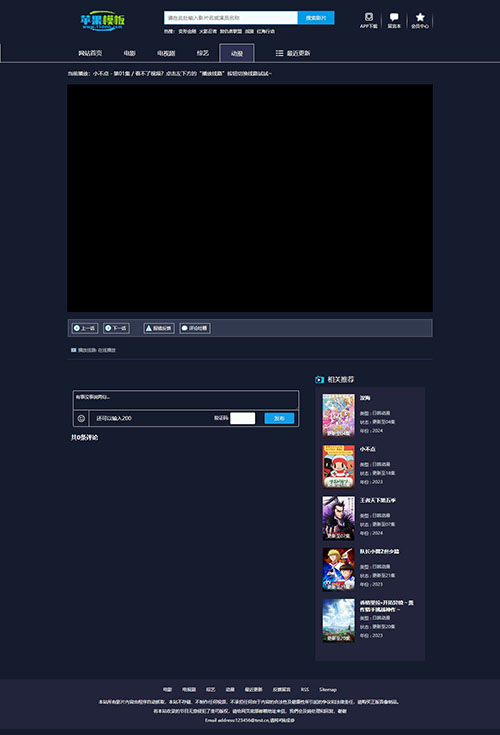
Task: Open the 王者天下第五季 thumbnail
Action: (x=338, y=518)
